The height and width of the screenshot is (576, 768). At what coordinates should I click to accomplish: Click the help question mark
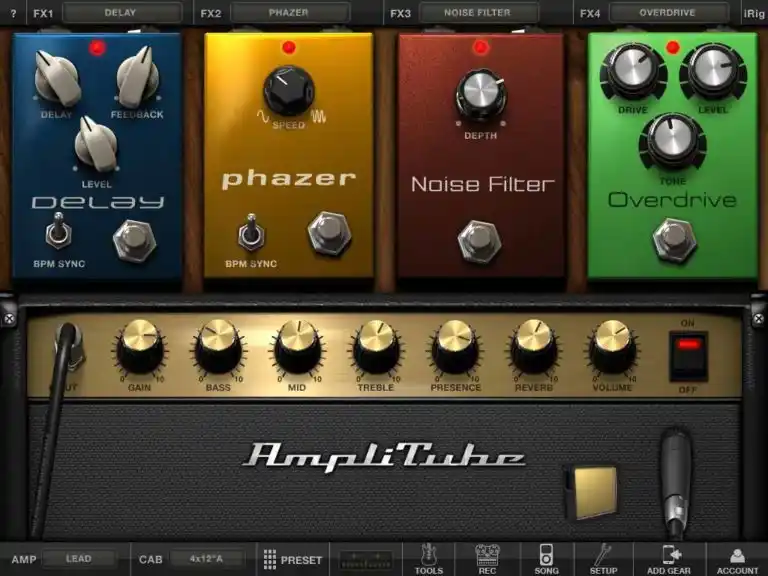coord(13,14)
